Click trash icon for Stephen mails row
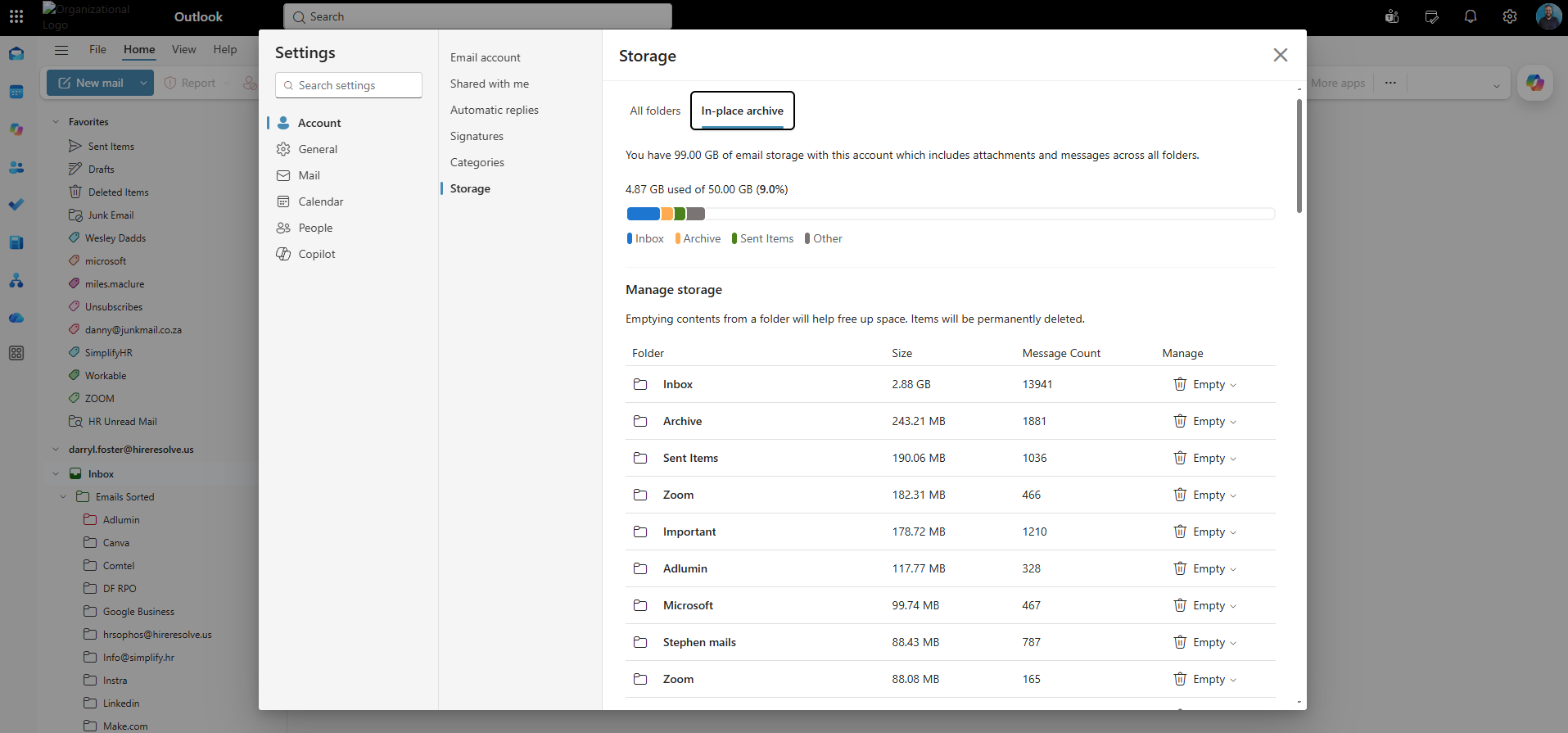 [1180, 642]
